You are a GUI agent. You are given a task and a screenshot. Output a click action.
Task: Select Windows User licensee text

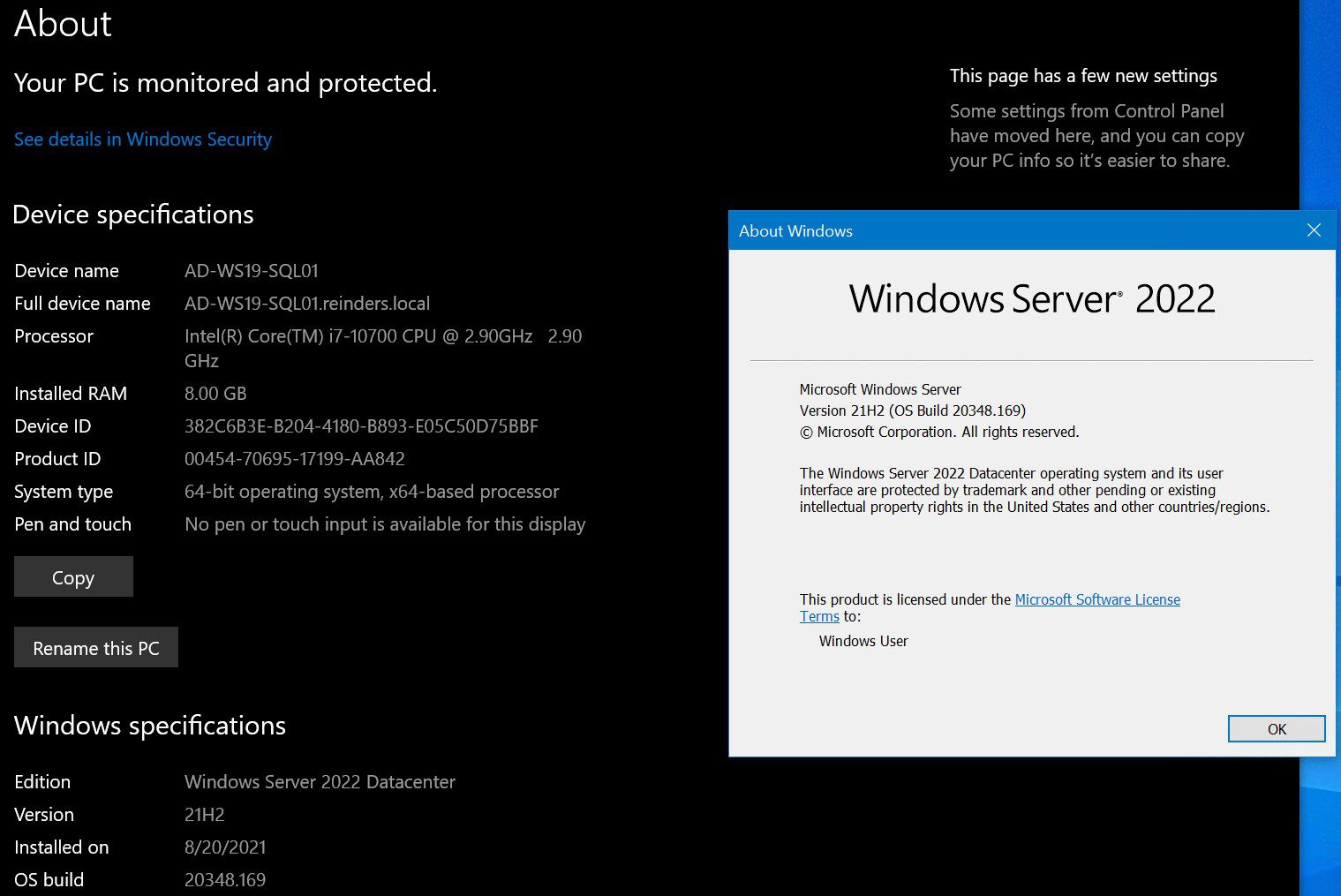click(863, 641)
